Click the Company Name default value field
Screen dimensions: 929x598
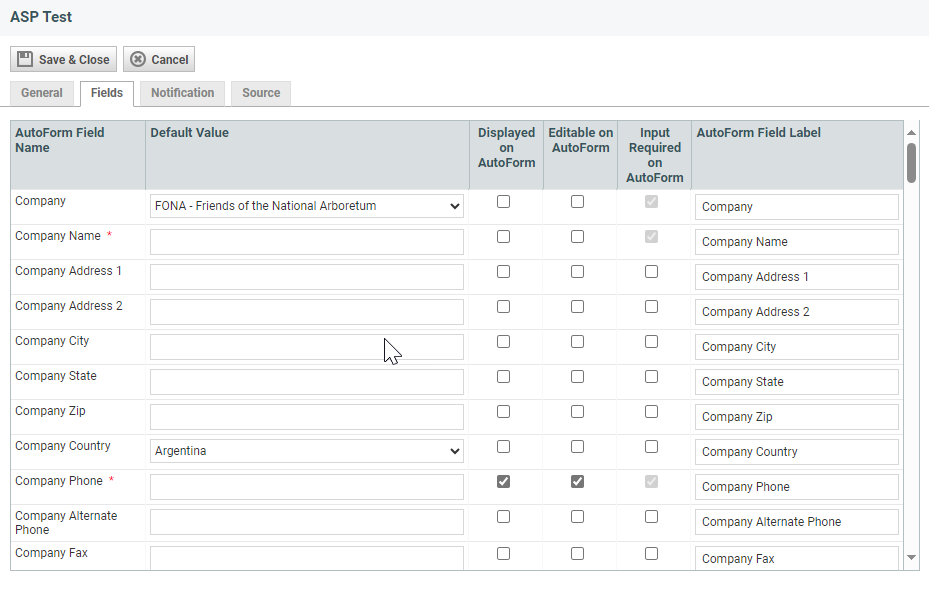[x=306, y=242]
